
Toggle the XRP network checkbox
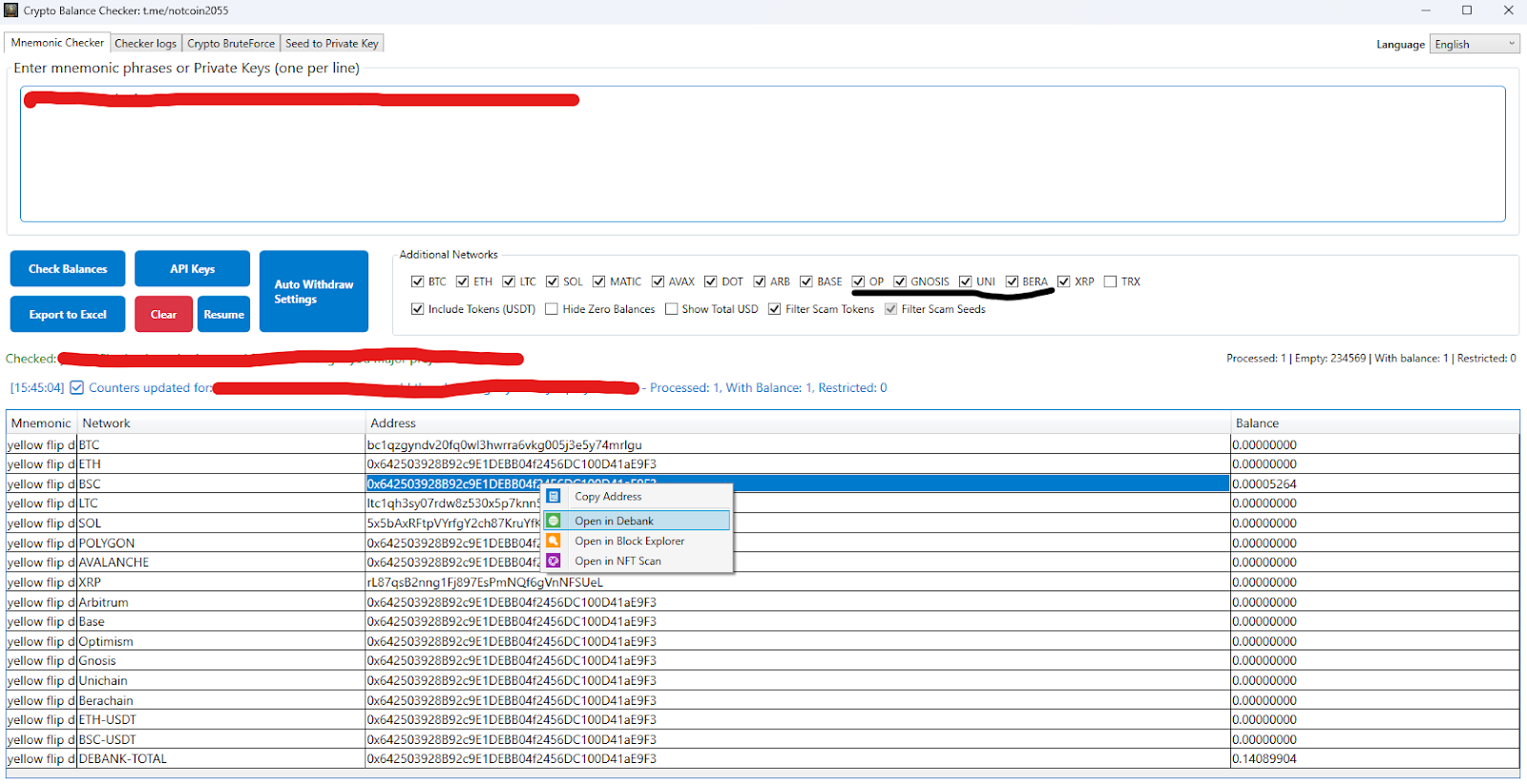coord(1063,281)
